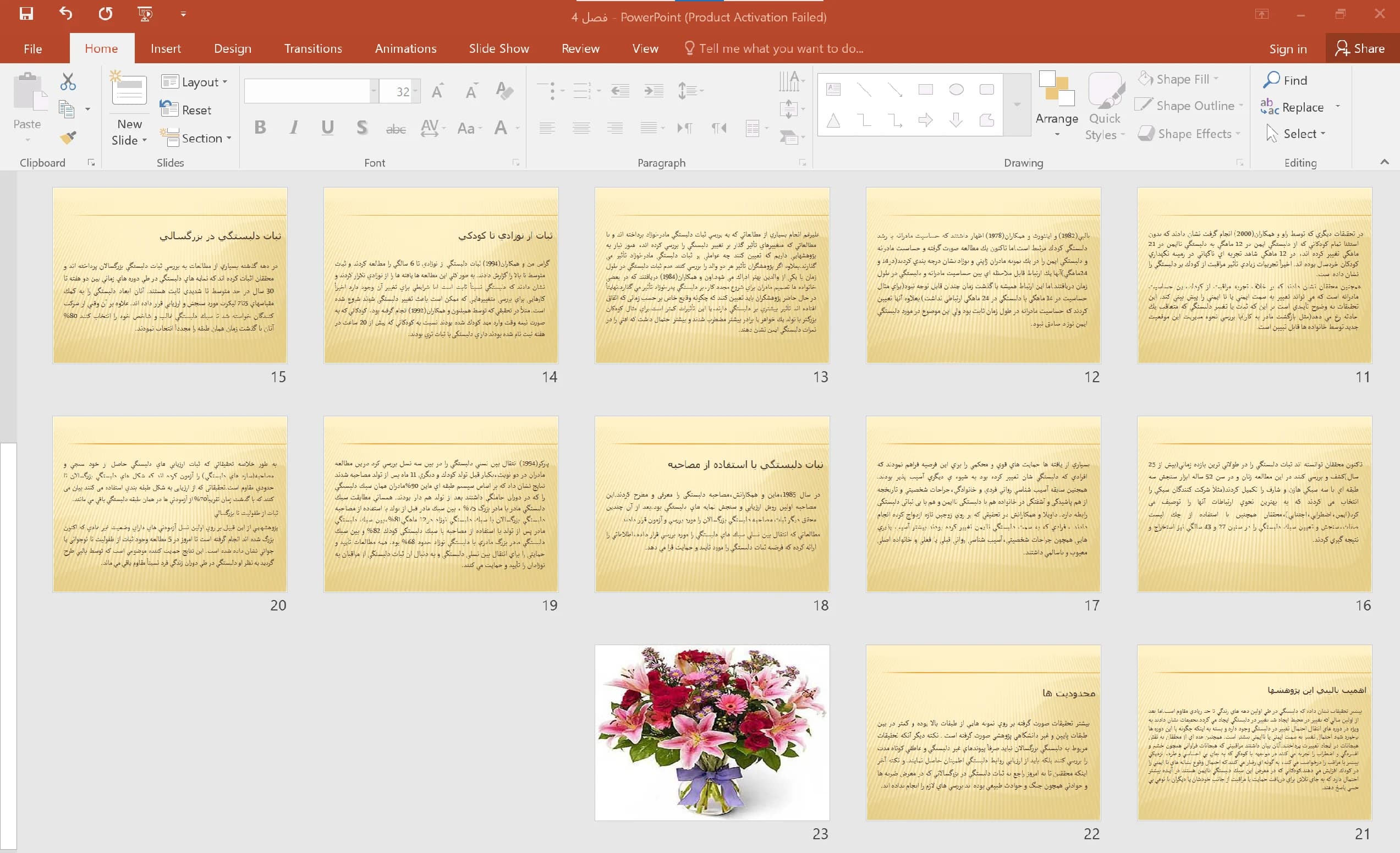This screenshot has height=853, width=1400.
Task: Click the Copy icon
Action: click(x=67, y=109)
